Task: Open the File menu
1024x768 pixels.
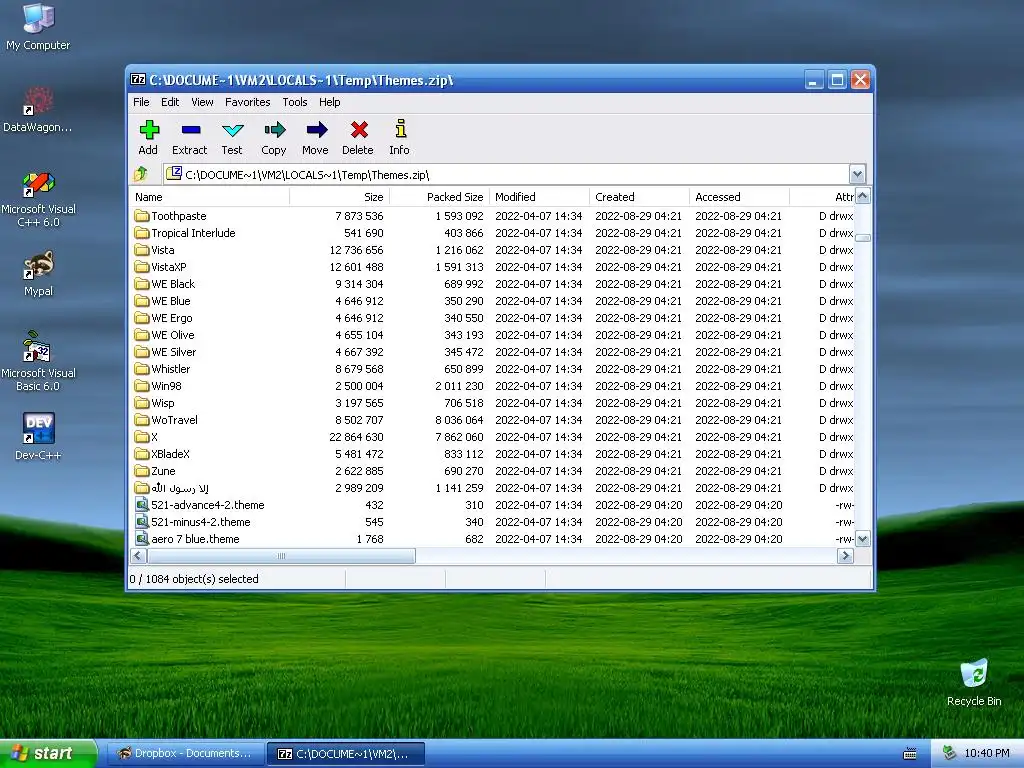Action: coord(141,102)
